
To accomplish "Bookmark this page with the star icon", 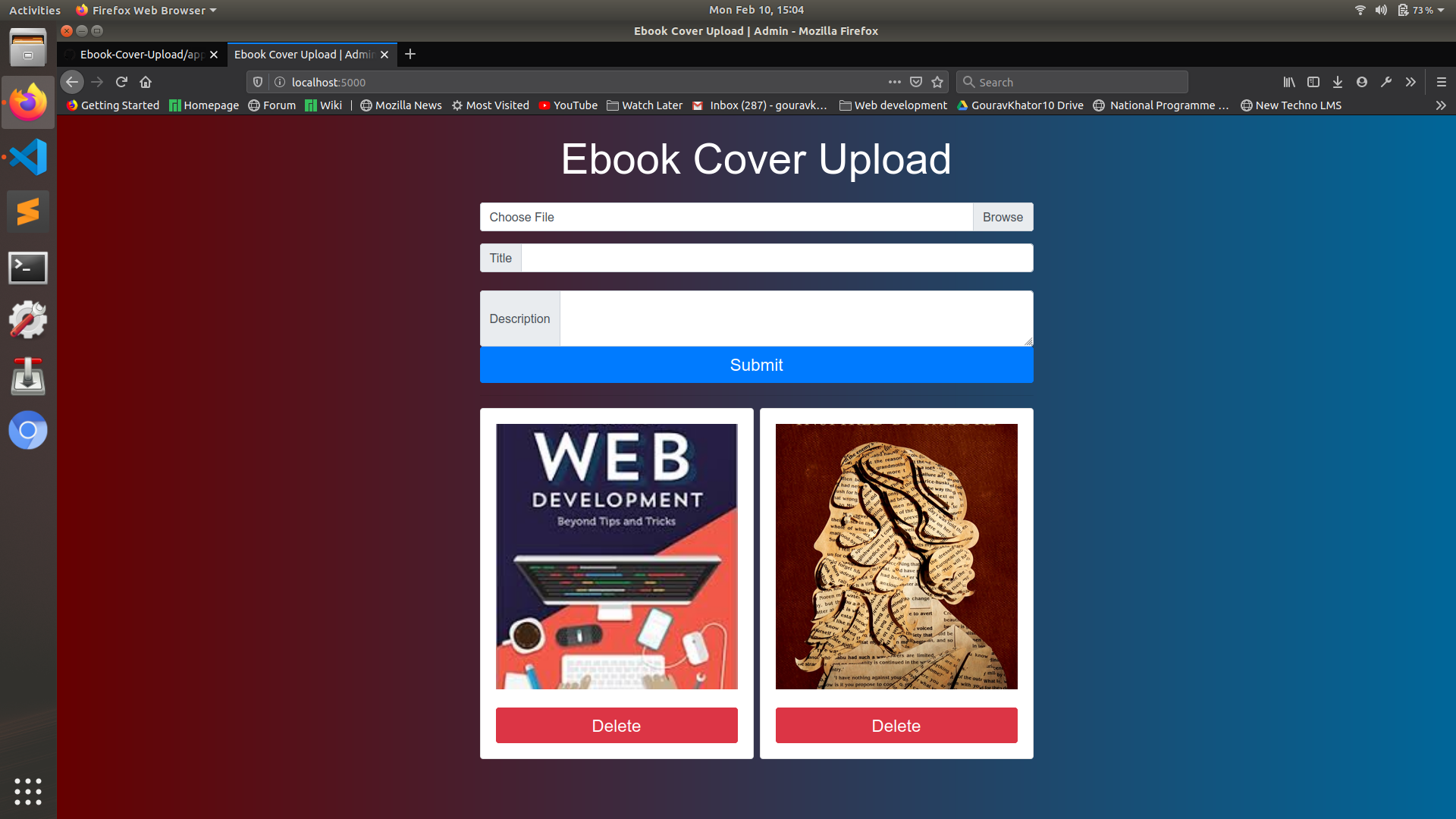I will [938, 82].
